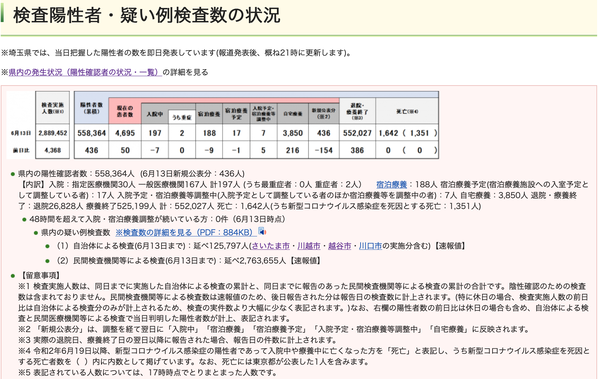Select the table value 1,642 under 死亡
The height and width of the screenshot is (379, 600).
pos(389,133)
